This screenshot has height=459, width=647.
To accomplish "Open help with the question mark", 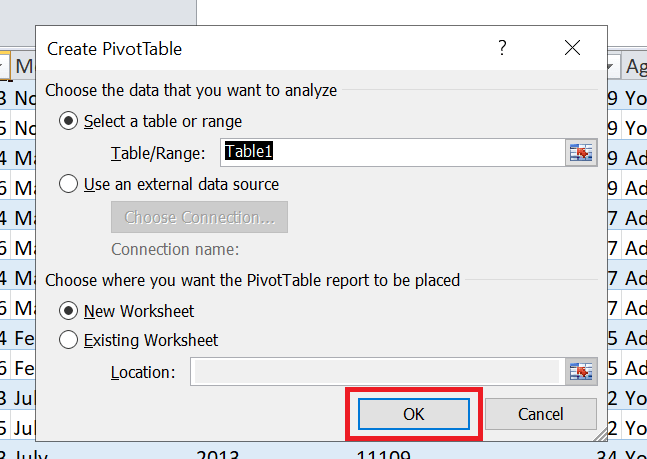I will coord(502,48).
